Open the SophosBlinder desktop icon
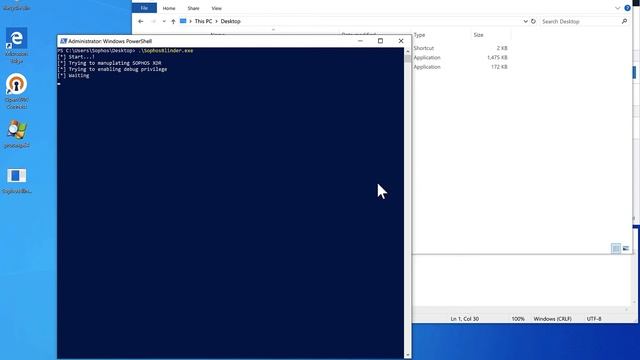 tap(16, 180)
